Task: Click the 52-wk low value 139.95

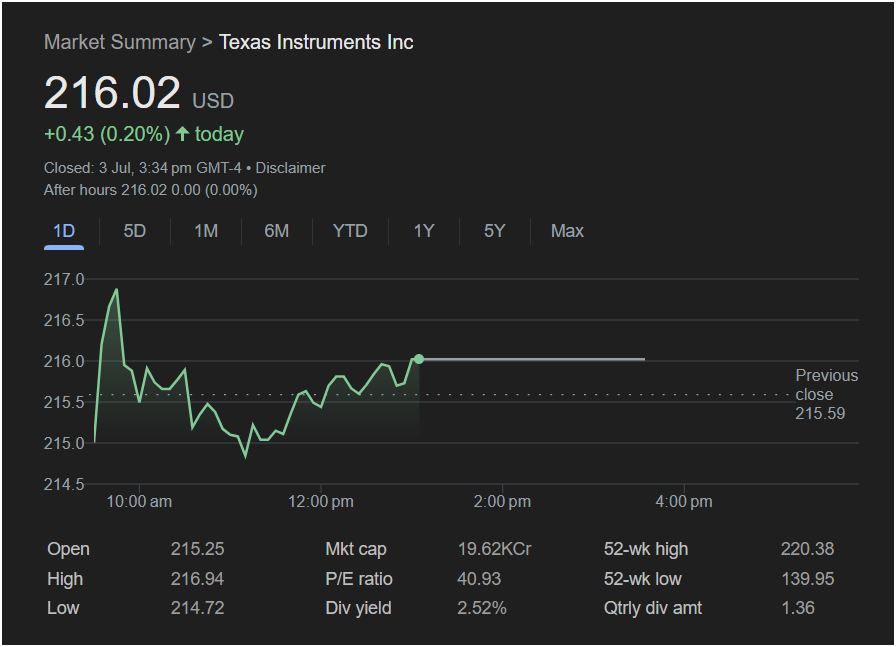Action: (x=807, y=579)
